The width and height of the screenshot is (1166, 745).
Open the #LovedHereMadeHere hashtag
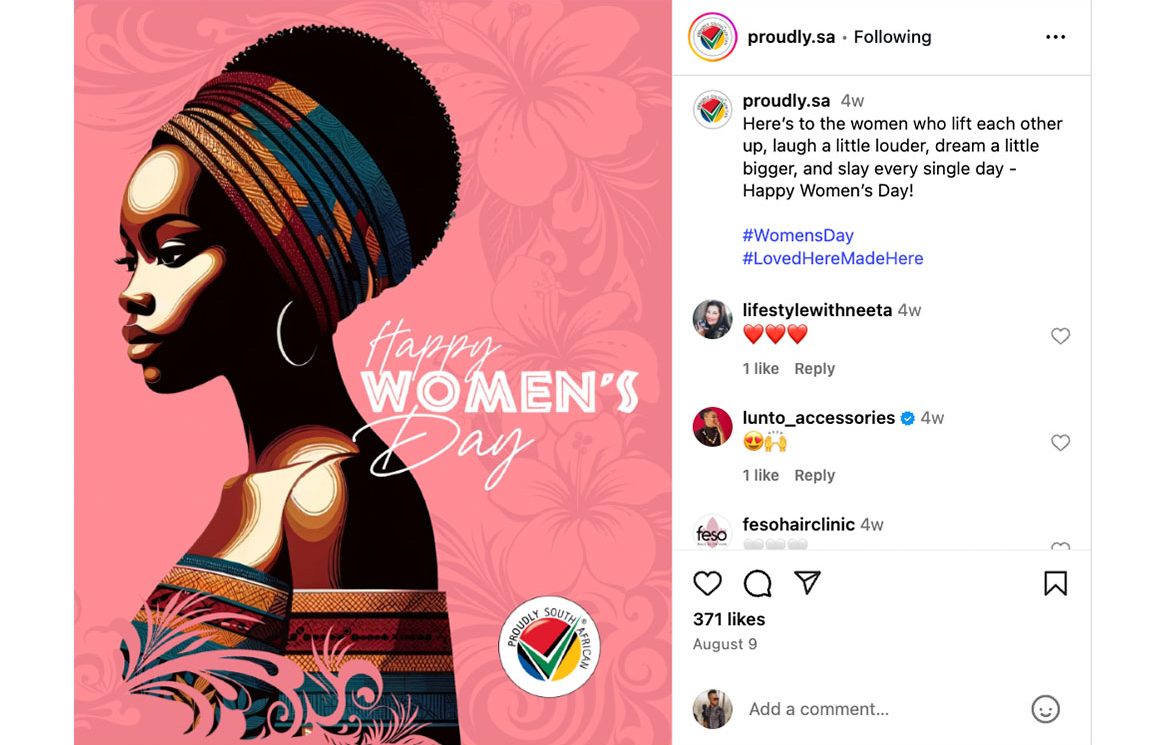coord(833,258)
